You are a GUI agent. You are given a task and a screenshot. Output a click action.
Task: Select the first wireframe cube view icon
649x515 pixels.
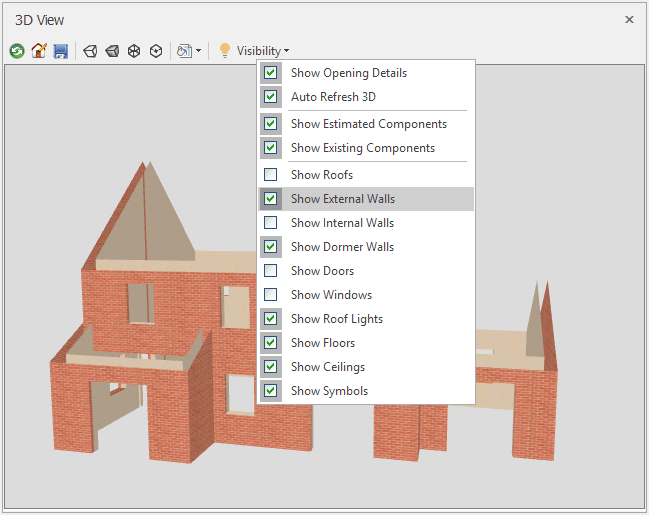tap(90, 51)
